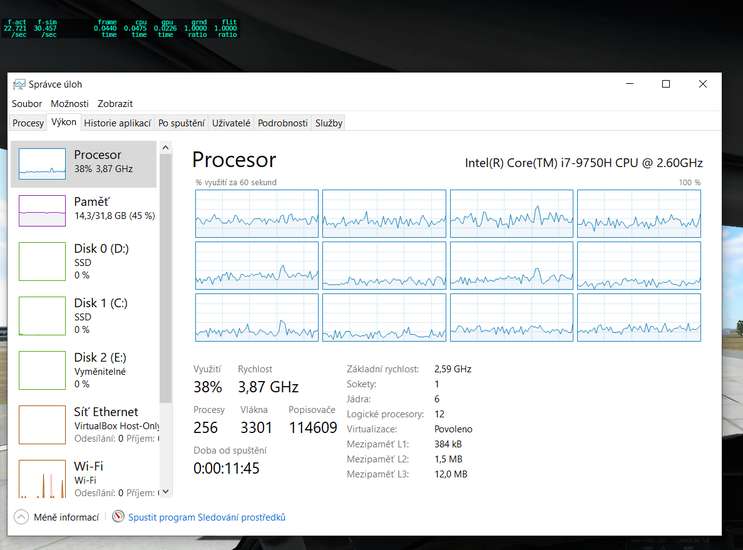Select Disk 0 (D:) graph icon
Image resolution: width=743 pixels, height=550 pixels.
point(42,263)
